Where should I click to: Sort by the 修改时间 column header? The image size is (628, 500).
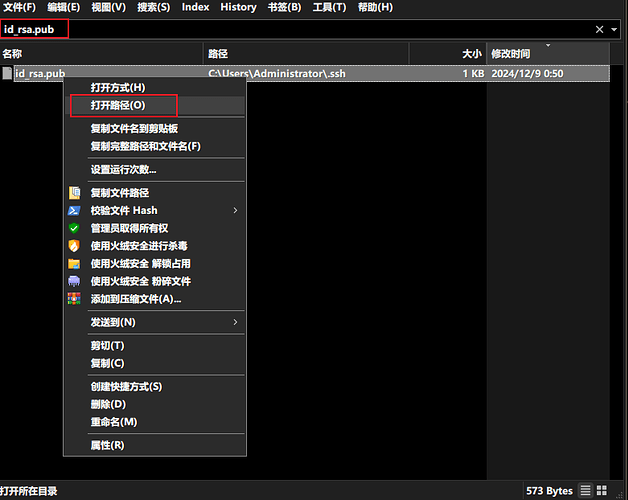point(548,54)
